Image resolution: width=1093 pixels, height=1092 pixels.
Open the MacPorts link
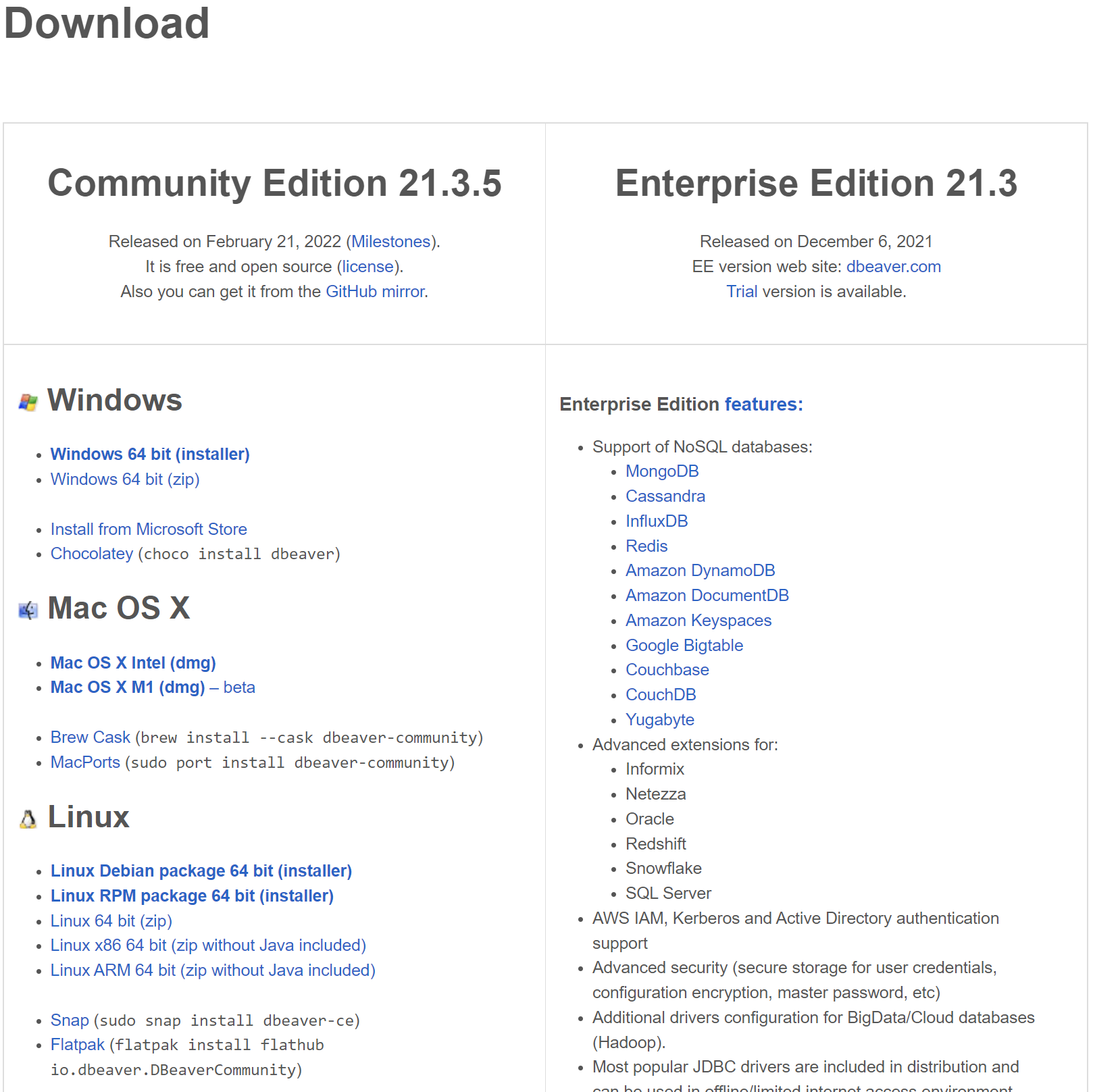(85, 762)
